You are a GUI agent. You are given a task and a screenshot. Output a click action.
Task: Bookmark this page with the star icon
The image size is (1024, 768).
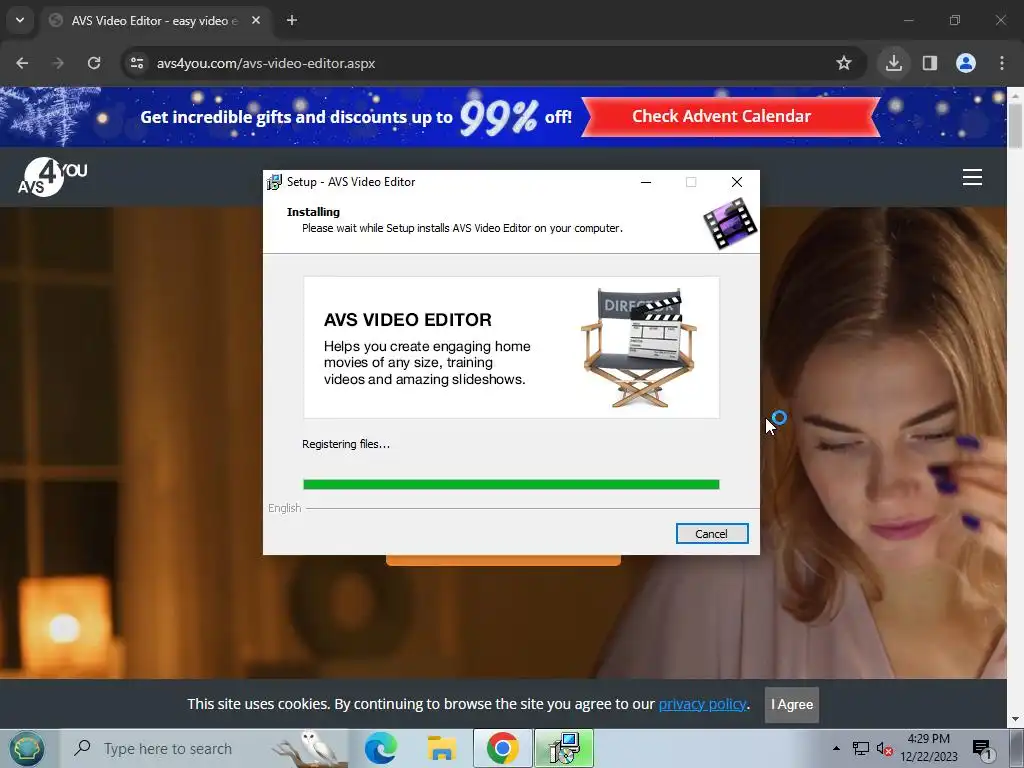[x=844, y=63]
